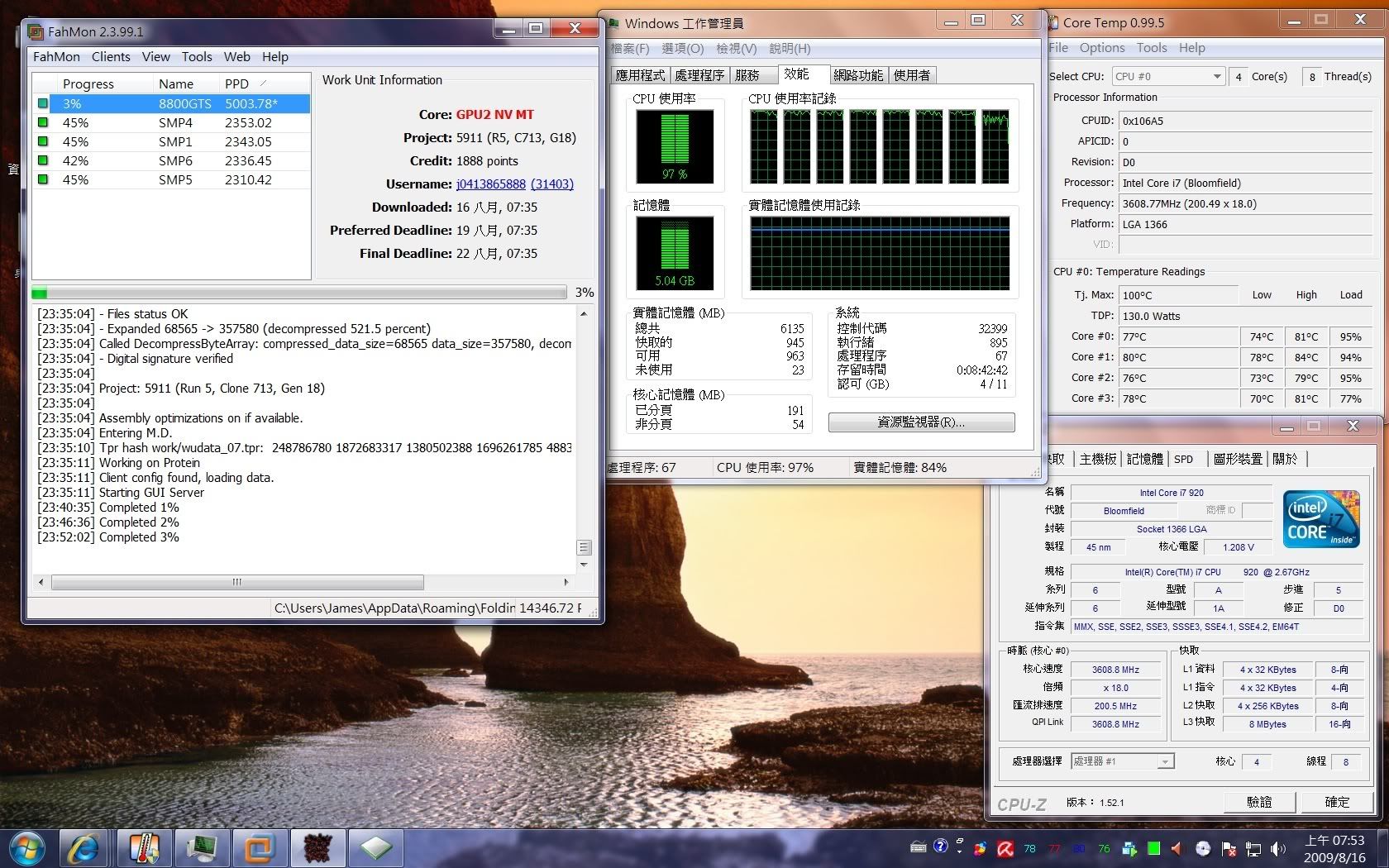Open the Tools menu in FahMon

pos(197,56)
